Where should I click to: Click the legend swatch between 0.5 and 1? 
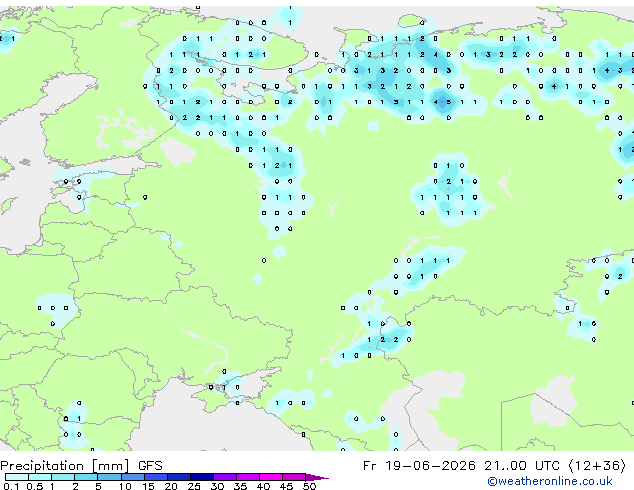(x=40, y=477)
